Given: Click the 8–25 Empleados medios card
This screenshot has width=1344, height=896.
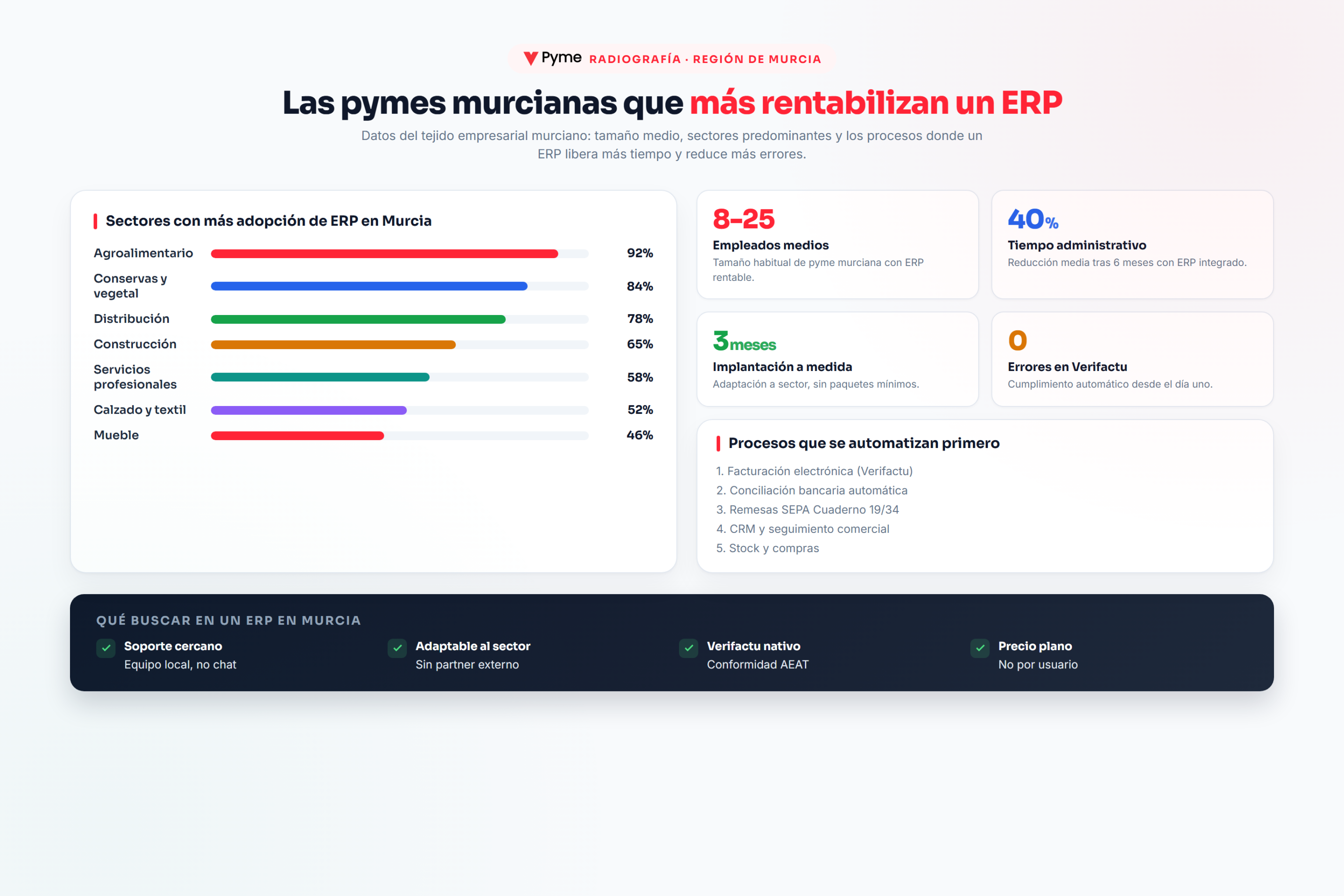Looking at the screenshot, I should point(838,245).
